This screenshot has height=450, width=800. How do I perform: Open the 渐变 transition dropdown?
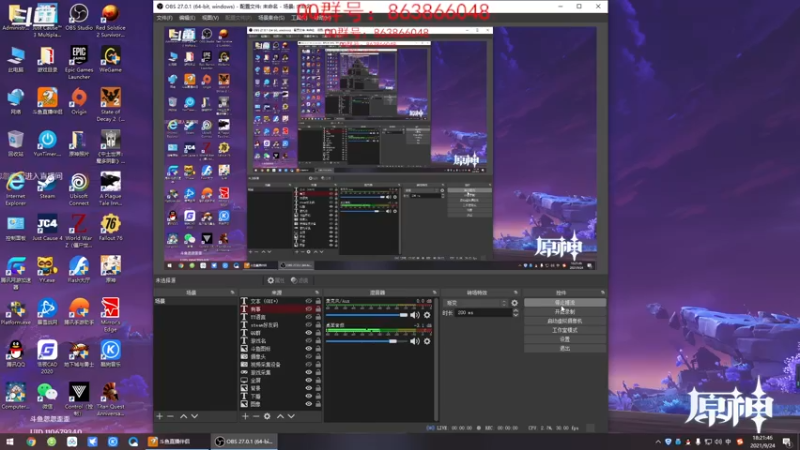coord(476,303)
